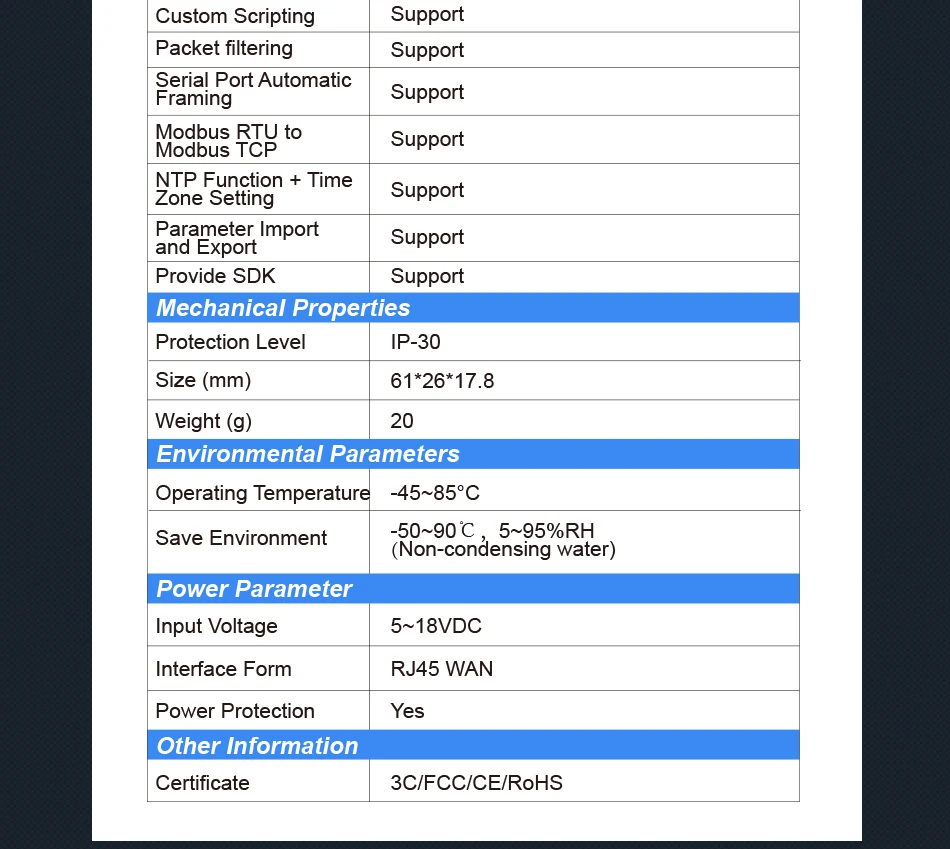Viewport: 950px width, 849px height.
Task: Click the 'Environmental Parameters' section header
Action: [x=473, y=454]
